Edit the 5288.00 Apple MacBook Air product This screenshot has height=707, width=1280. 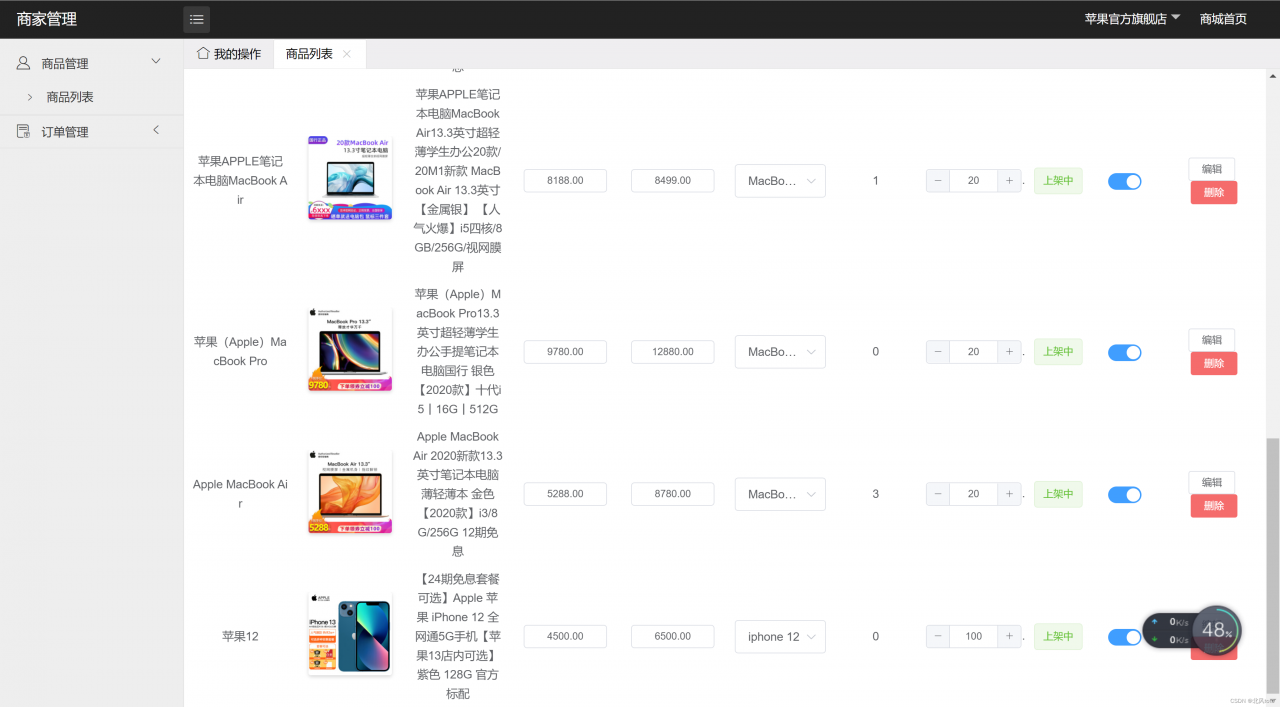click(x=1212, y=482)
